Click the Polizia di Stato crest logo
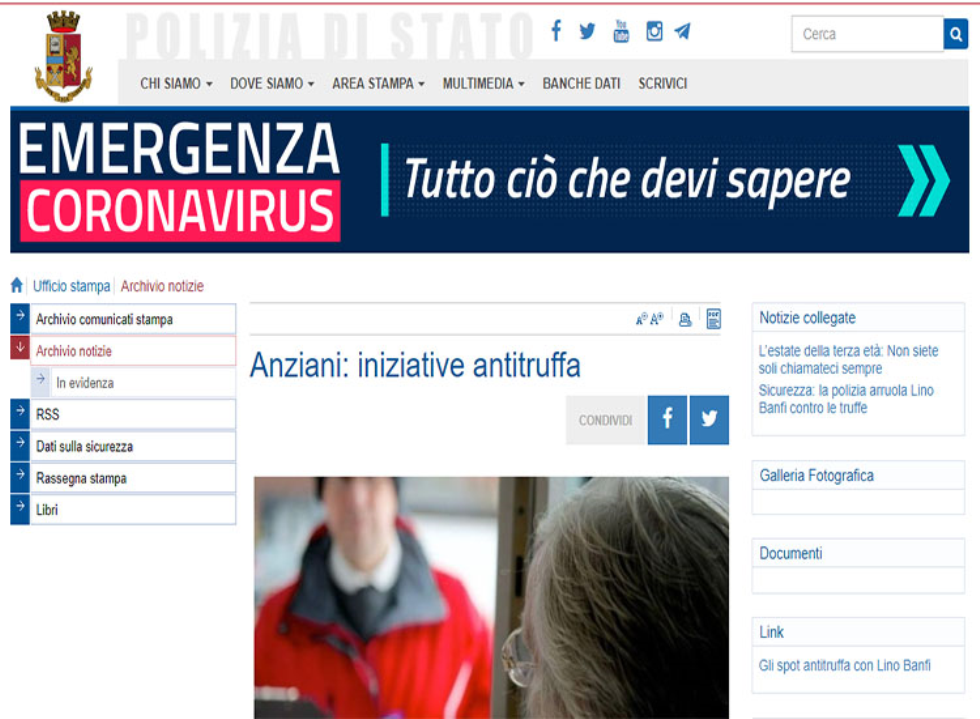Image resolution: width=980 pixels, height=719 pixels. (x=63, y=56)
